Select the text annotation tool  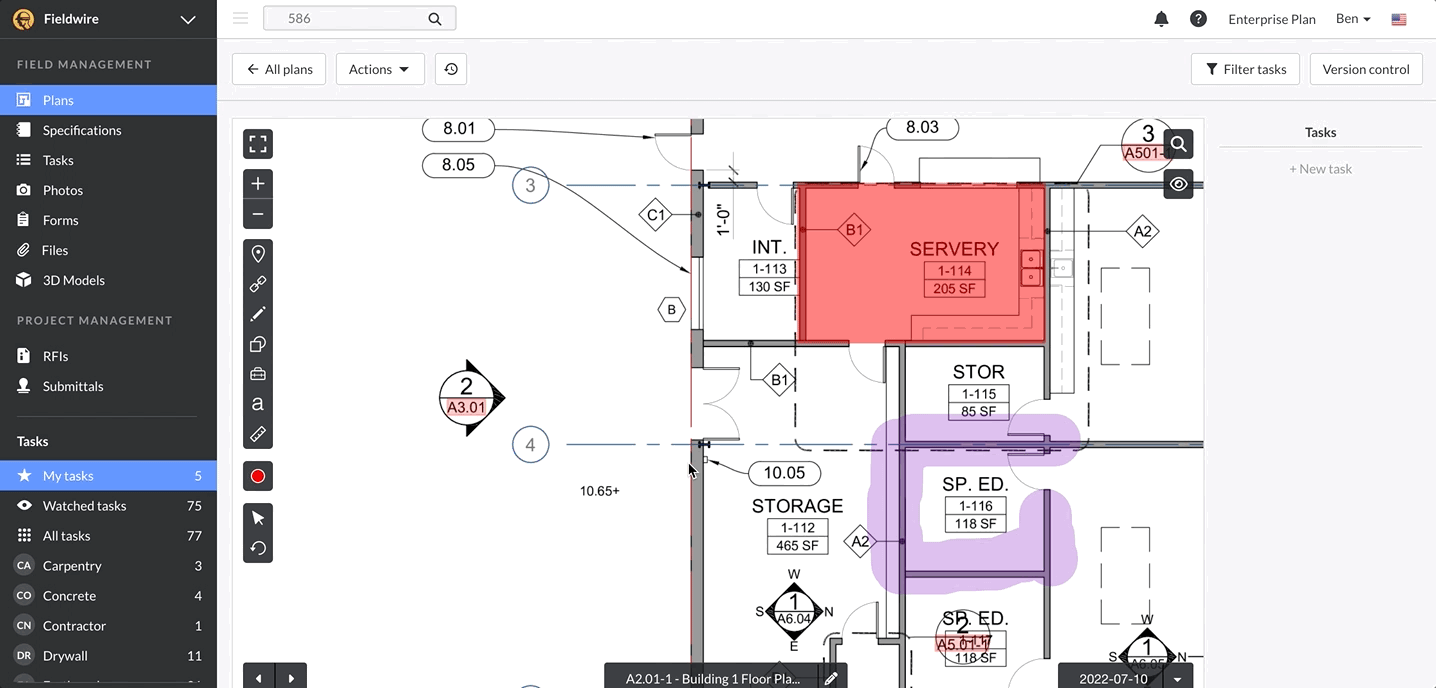tap(257, 403)
